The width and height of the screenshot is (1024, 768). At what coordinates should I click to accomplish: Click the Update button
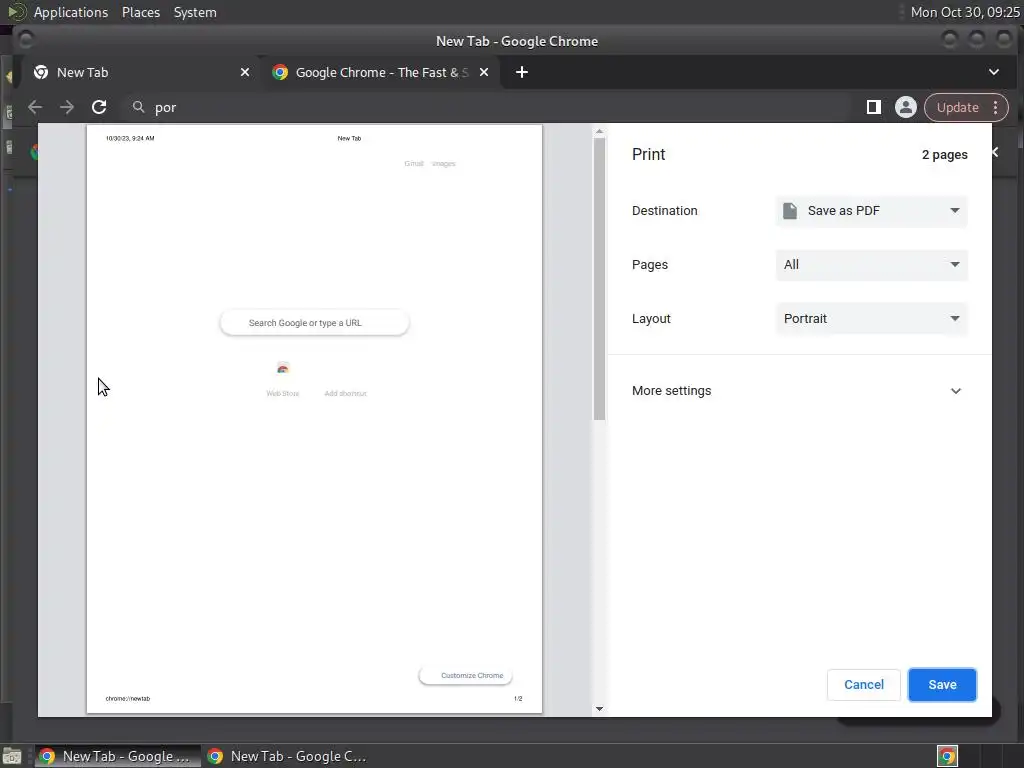click(x=957, y=107)
